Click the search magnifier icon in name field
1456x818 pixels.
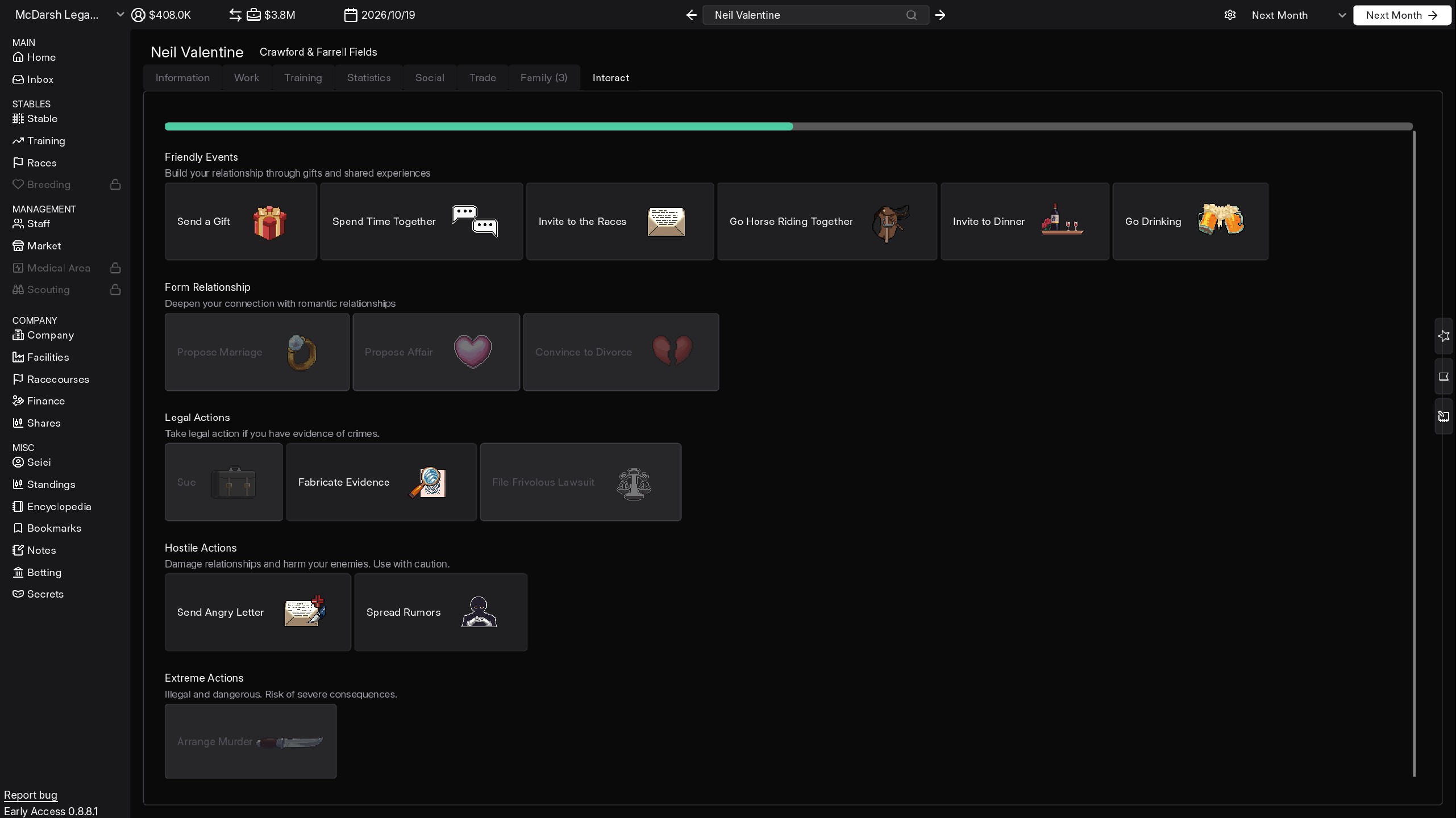pos(911,15)
